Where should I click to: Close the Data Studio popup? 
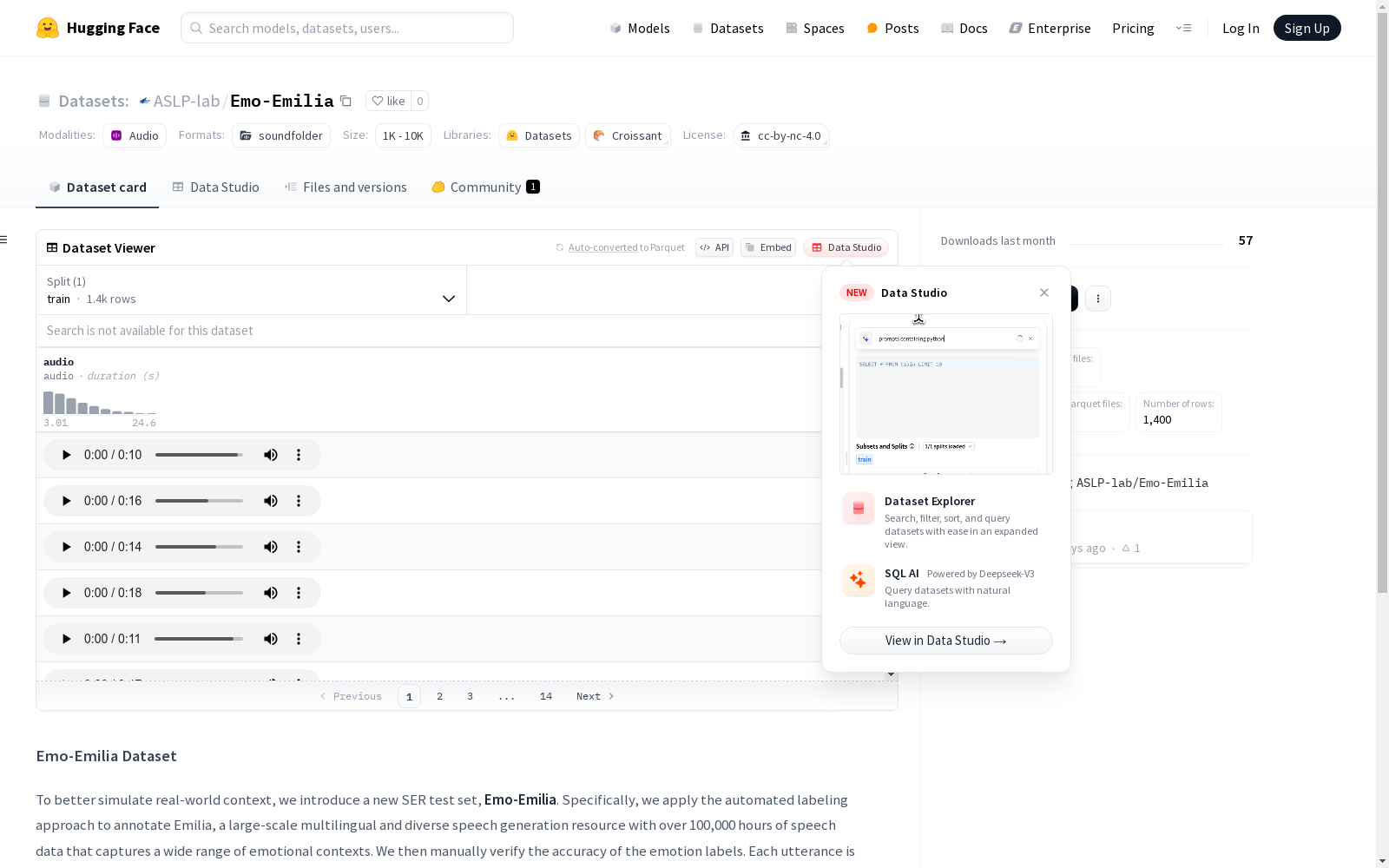tap(1044, 293)
